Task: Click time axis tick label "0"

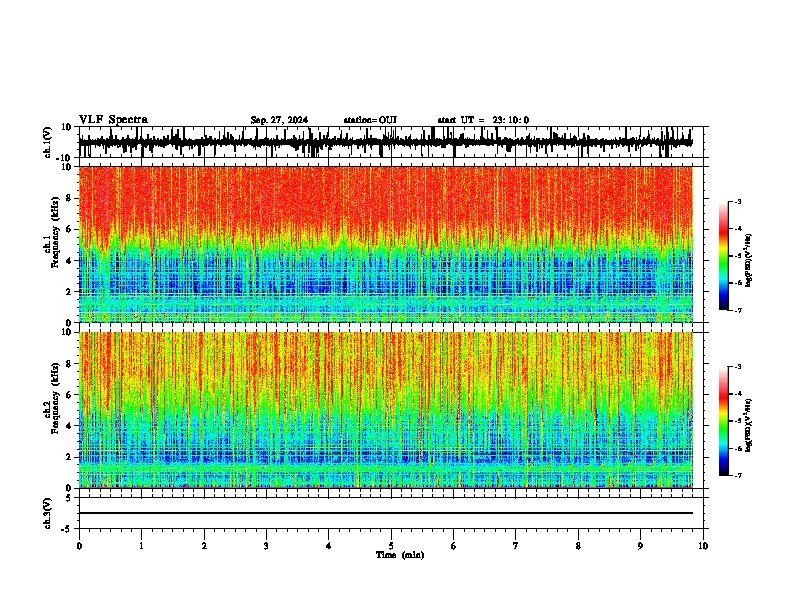Action: [79, 546]
